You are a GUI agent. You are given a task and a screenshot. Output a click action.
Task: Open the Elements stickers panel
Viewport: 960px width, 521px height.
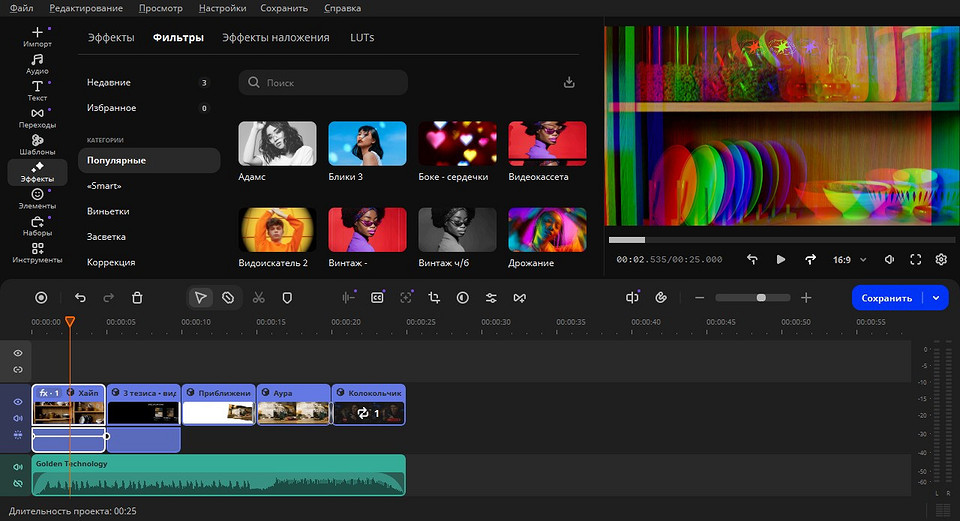pyautogui.click(x=37, y=198)
